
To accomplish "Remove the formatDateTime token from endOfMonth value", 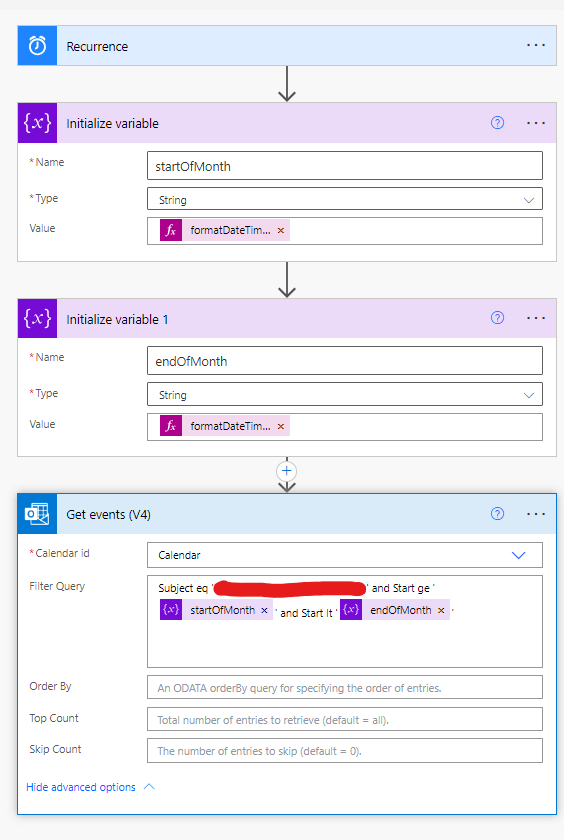I will [281, 426].
